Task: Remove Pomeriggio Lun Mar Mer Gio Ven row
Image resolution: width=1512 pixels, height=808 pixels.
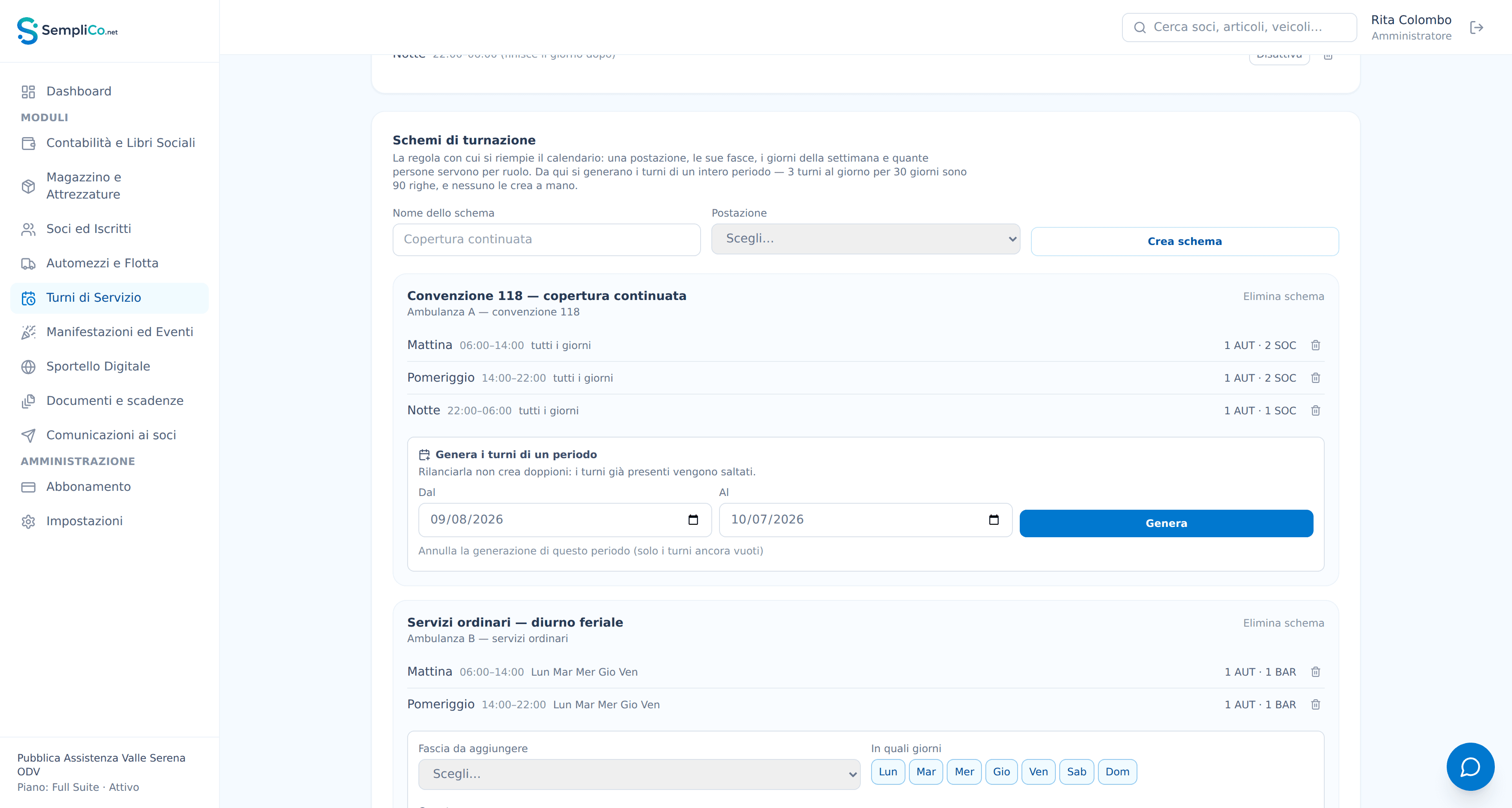Action: (1315, 705)
